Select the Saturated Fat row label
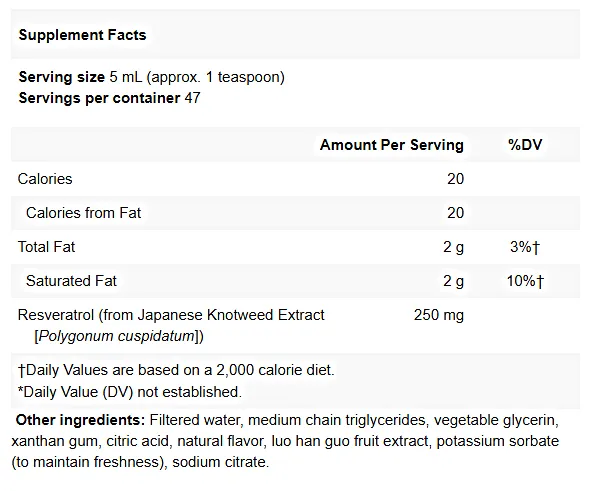The image size is (592, 491). tap(71, 281)
